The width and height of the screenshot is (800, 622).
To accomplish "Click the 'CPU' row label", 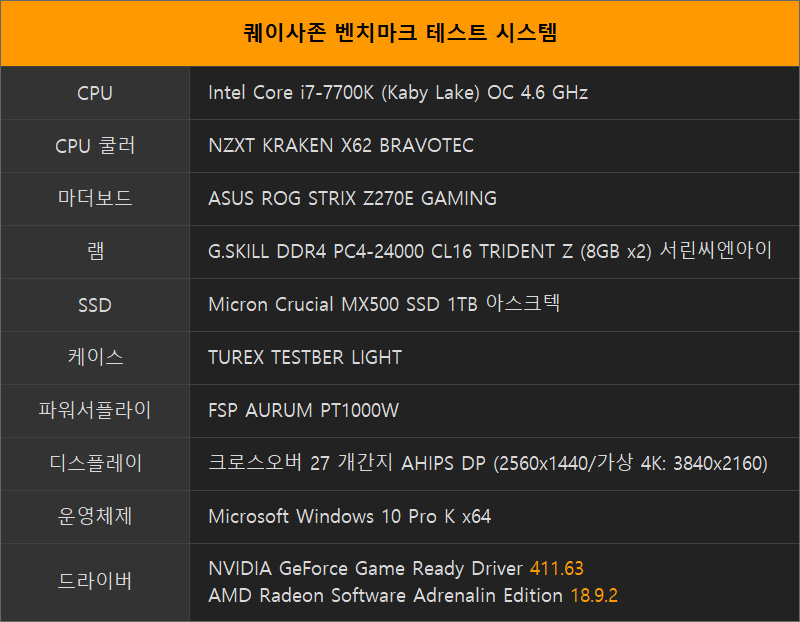I will coord(95,93).
